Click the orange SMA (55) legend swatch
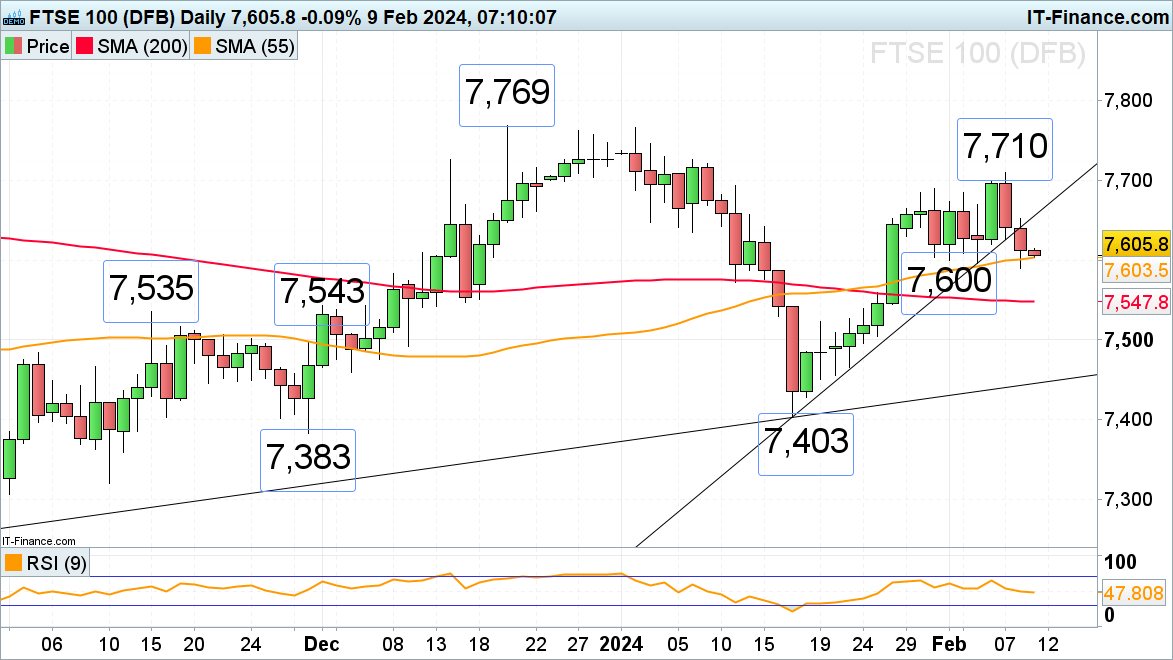The image size is (1173, 660). click(x=202, y=46)
